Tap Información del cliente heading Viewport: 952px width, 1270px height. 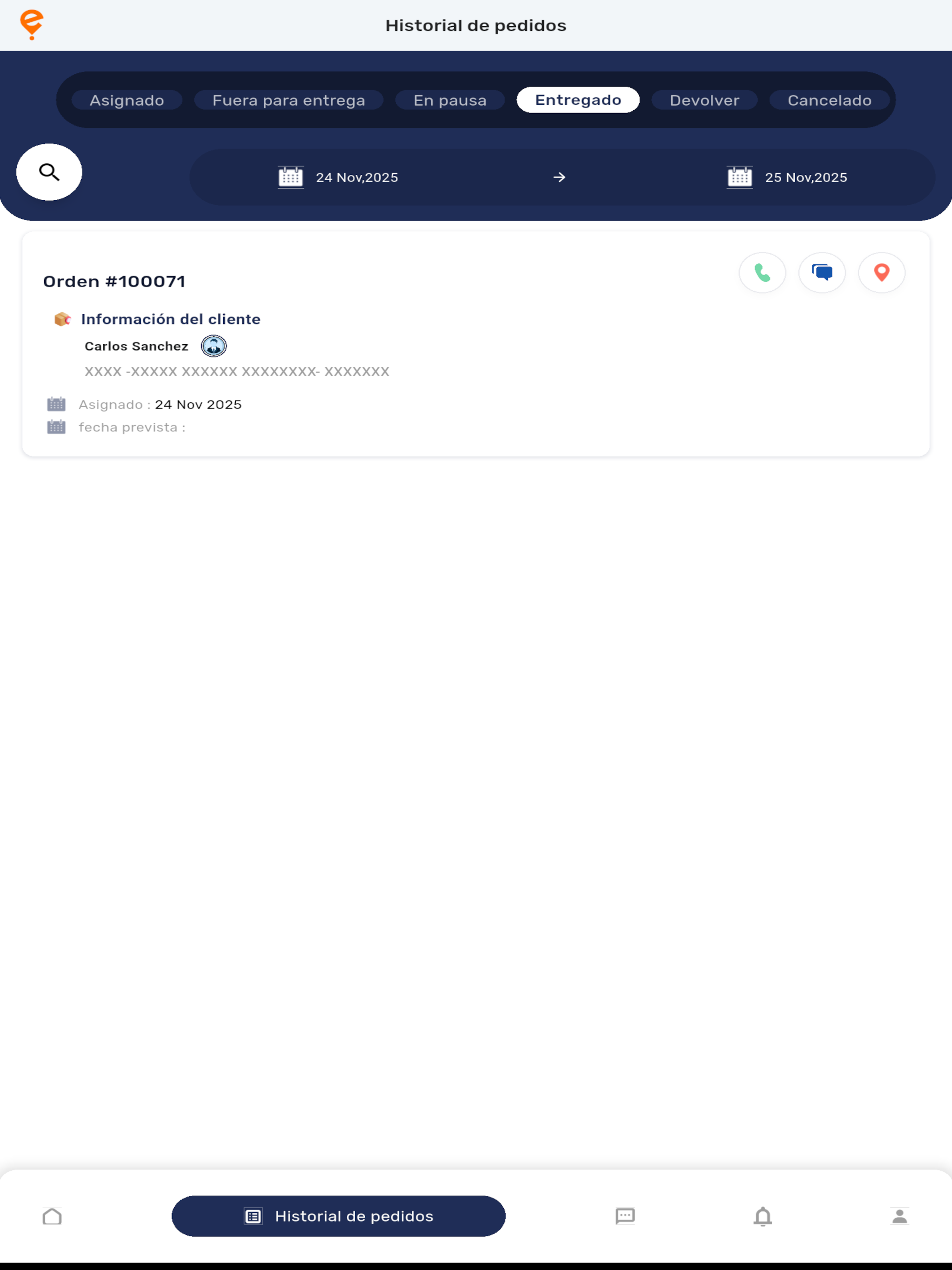(171, 319)
